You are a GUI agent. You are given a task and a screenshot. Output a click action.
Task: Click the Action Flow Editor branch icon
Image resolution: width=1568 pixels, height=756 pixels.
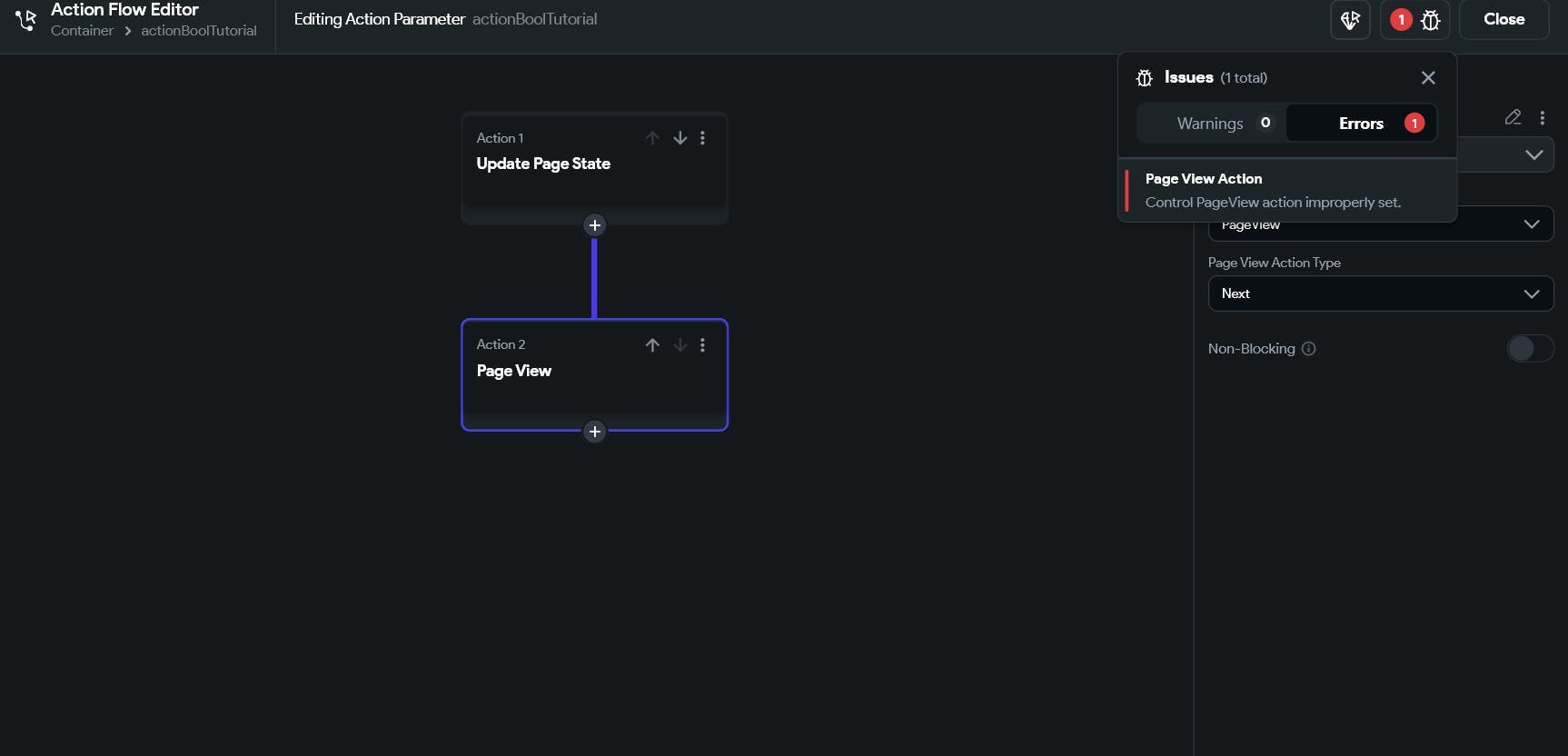[25, 19]
